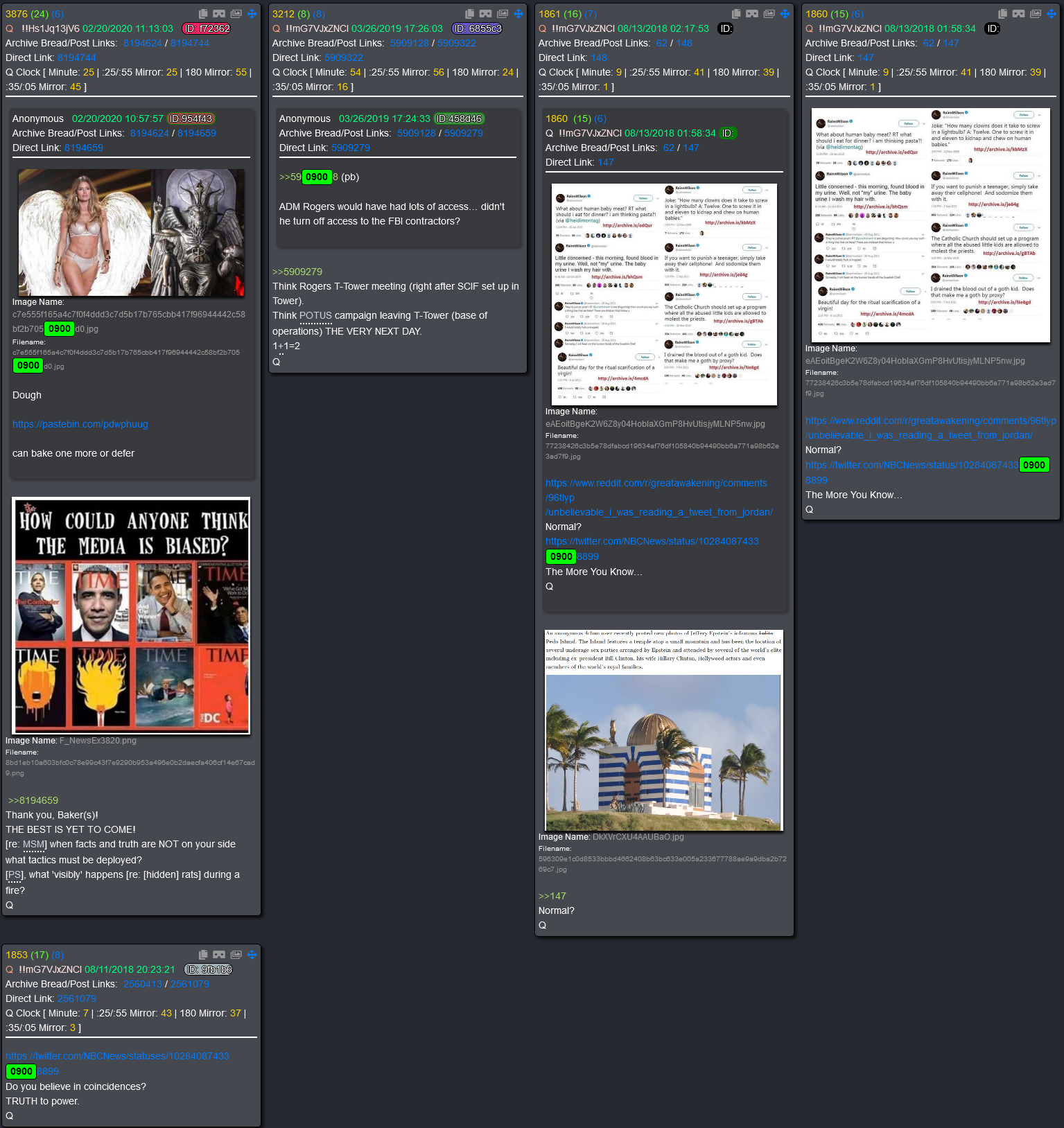
Task: Open archive bread link 2560413 in post 1853
Action: pos(143,984)
